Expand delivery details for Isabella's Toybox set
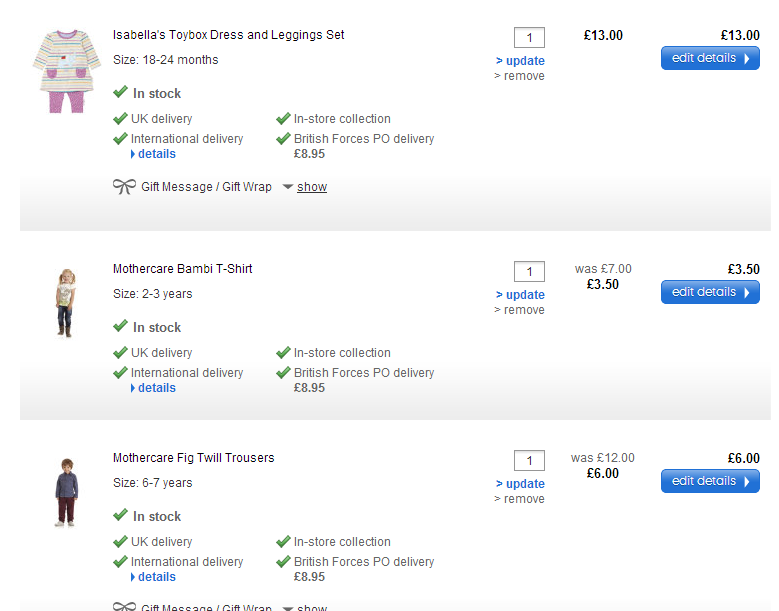The image size is (779, 611). [156, 154]
